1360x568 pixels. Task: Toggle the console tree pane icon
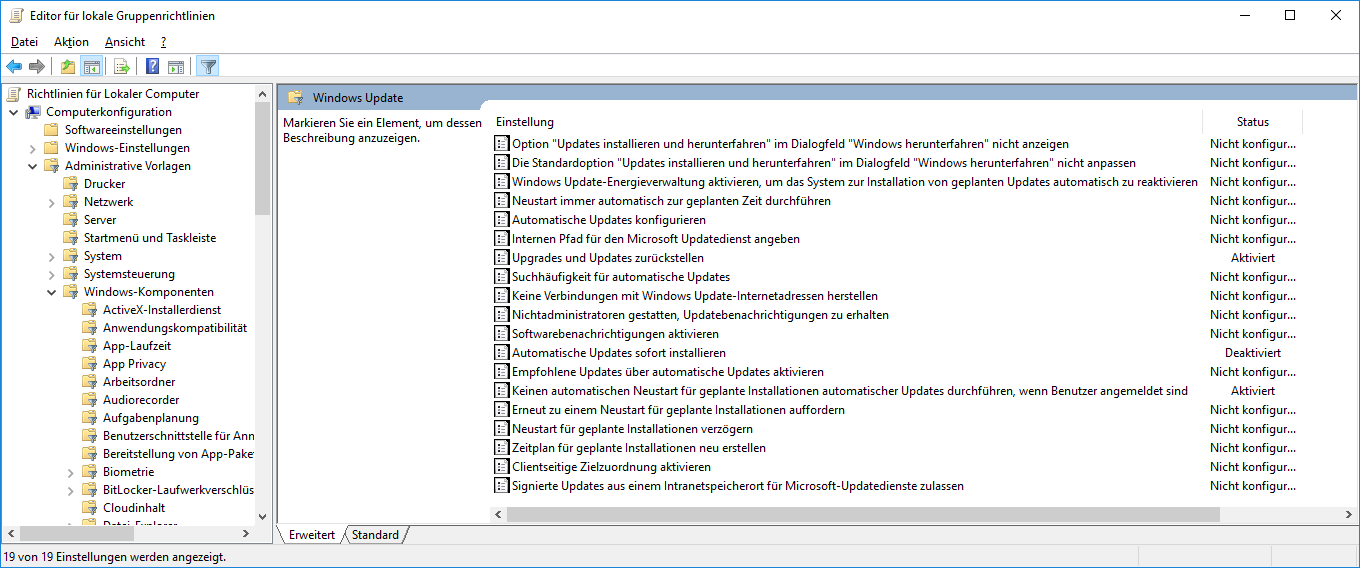click(x=92, y=67)
